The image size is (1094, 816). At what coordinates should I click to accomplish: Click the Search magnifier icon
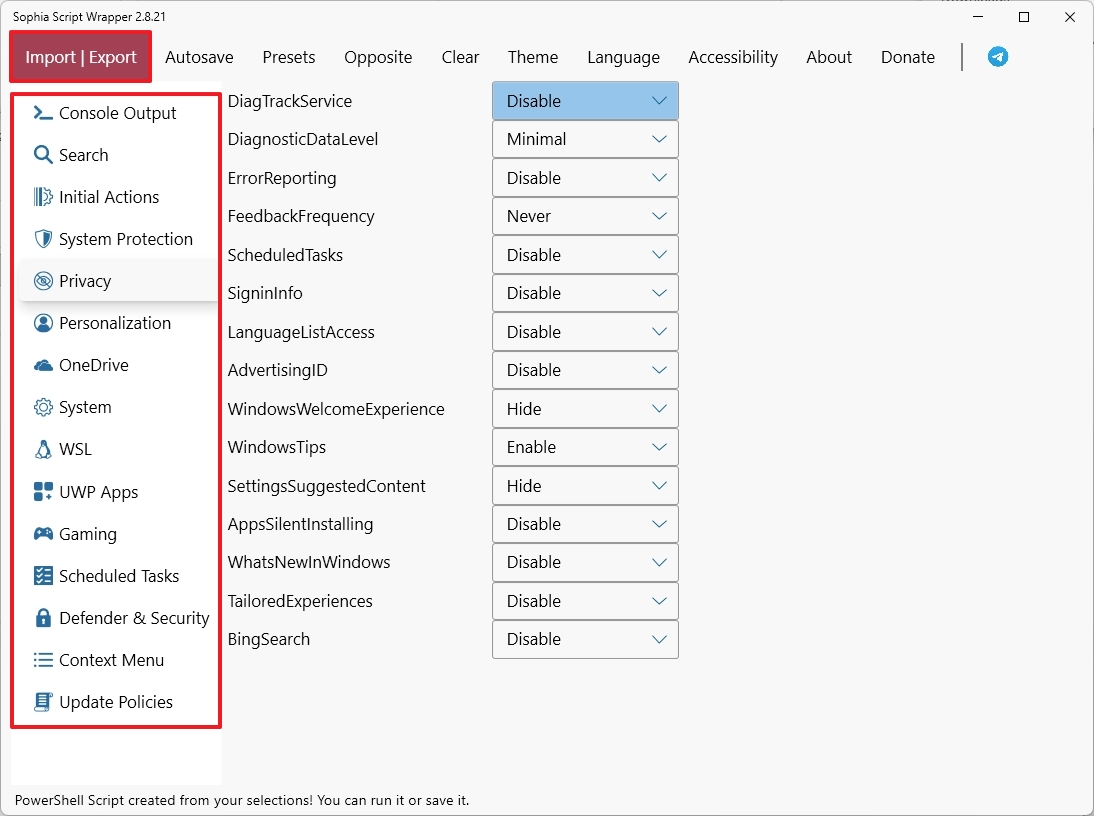coord(43,155)
